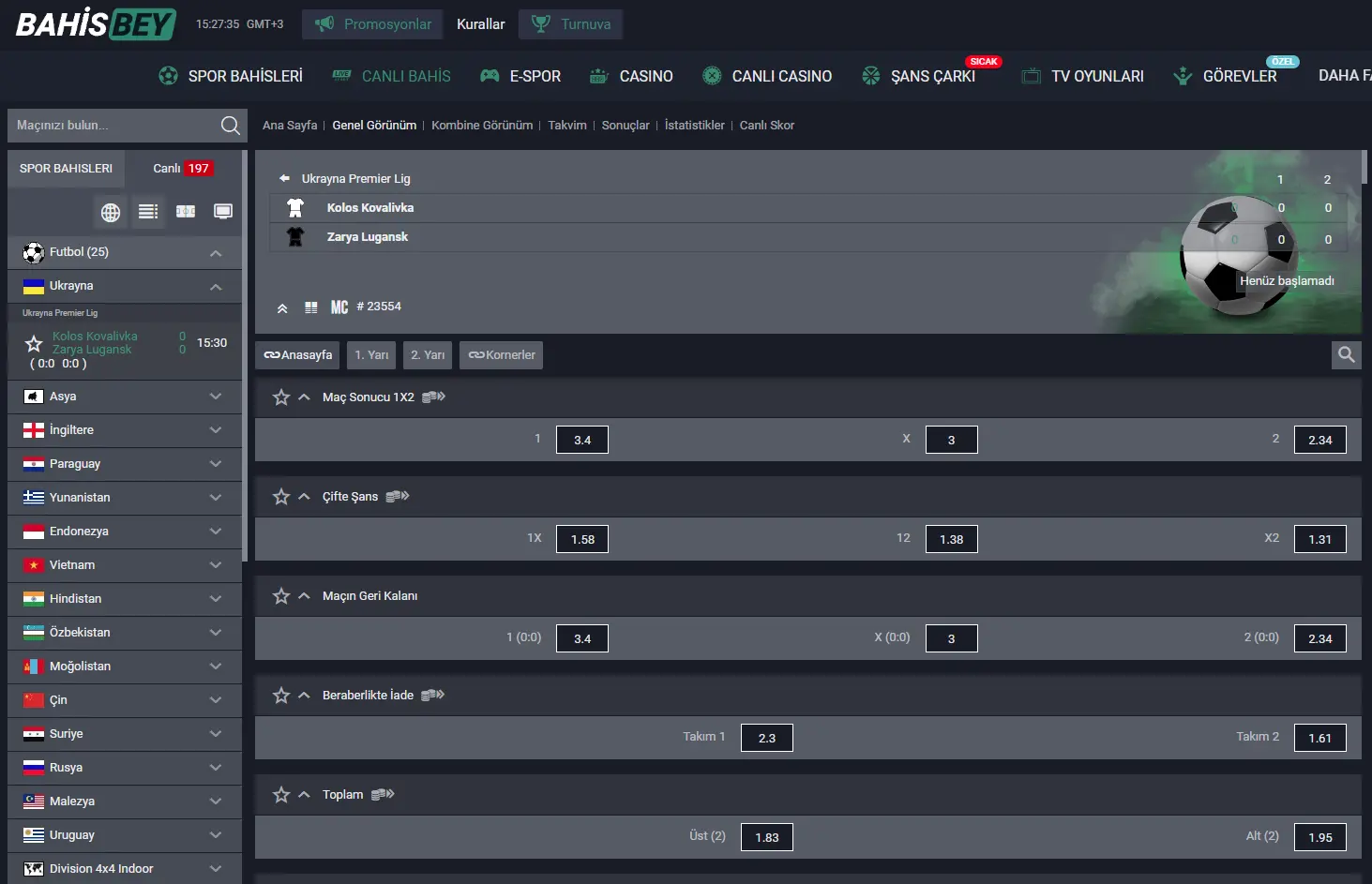Collapse the Futbol (25) section
This screenshot has width=1372, height=884.
[x=216, y=253]
